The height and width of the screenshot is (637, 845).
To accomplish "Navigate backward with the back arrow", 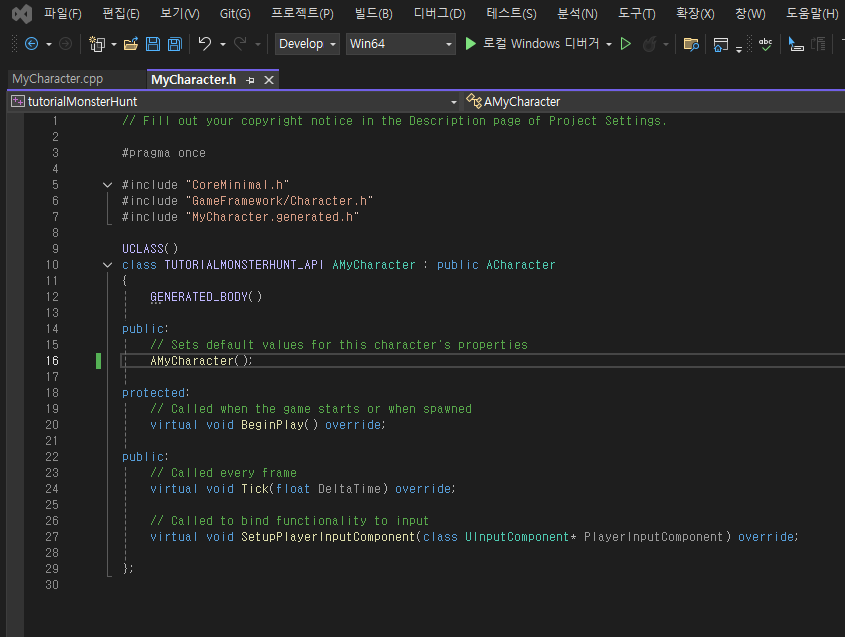I will point(31,44).
